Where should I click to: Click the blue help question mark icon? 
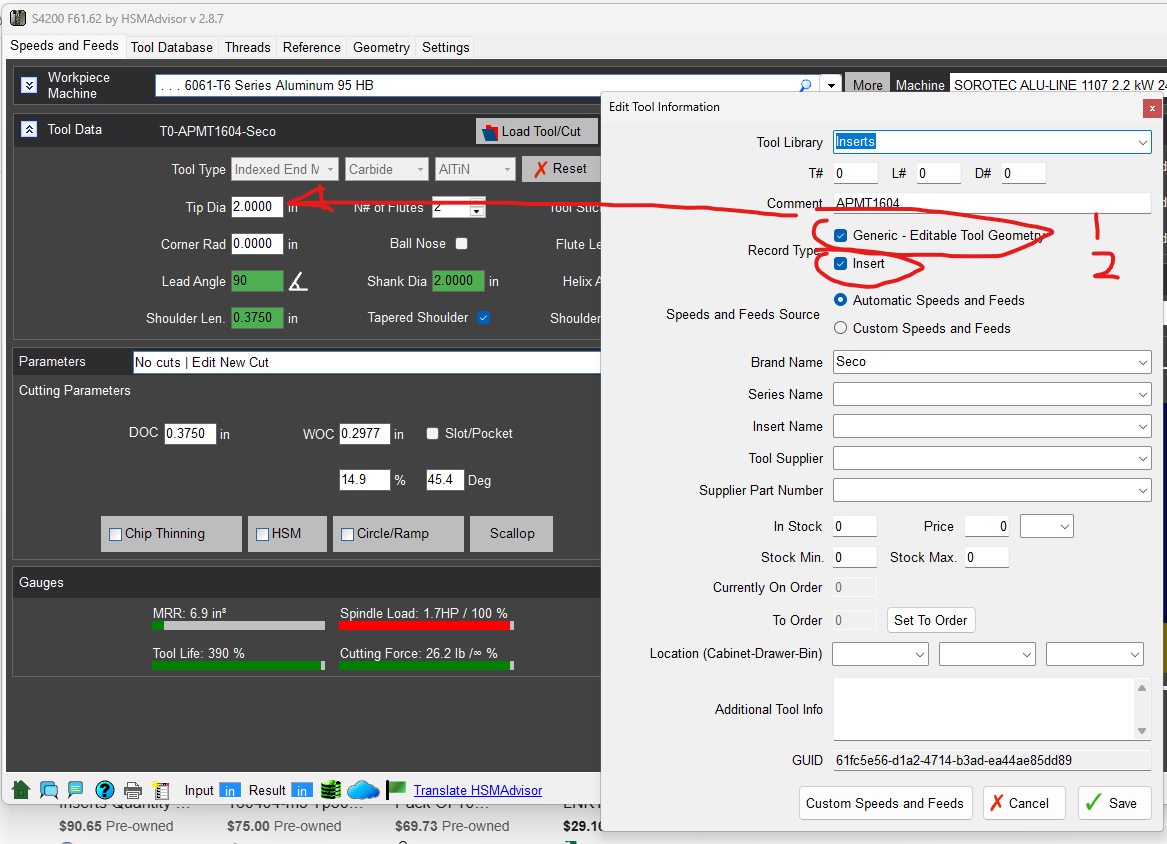pos(105,790)
